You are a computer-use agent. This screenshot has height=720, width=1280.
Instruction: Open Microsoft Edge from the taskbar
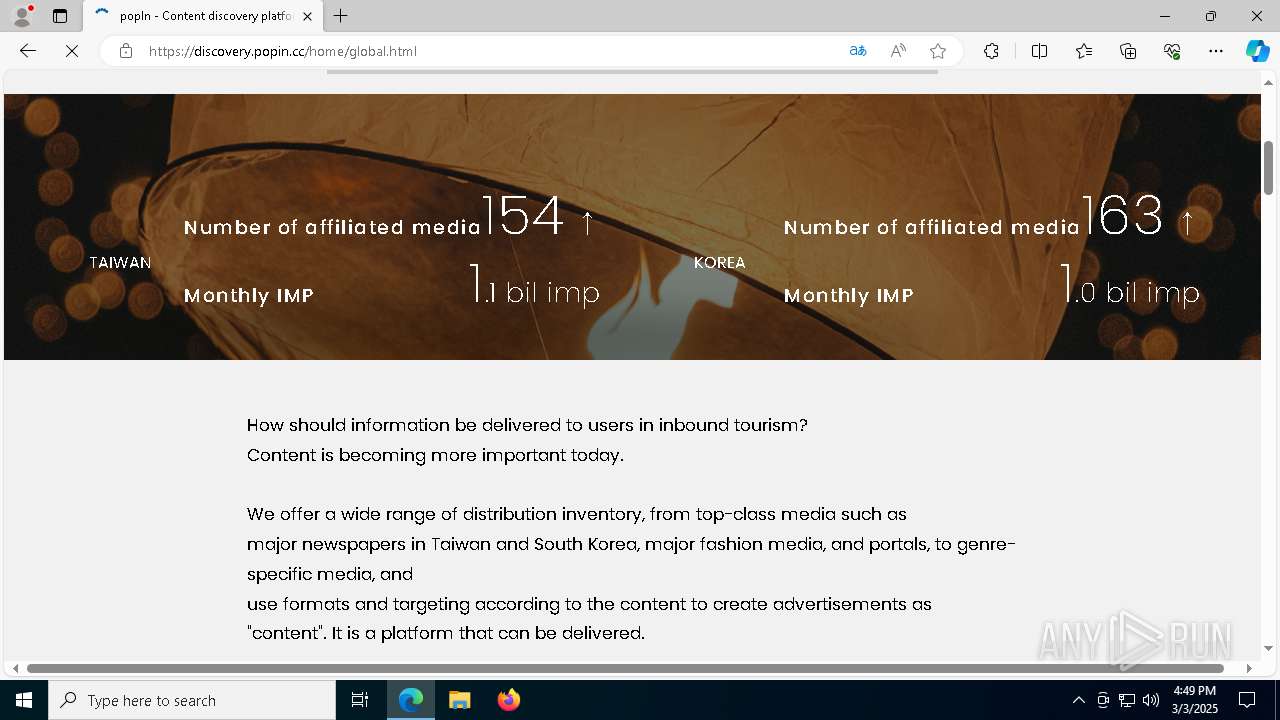[x=411, y=700]
